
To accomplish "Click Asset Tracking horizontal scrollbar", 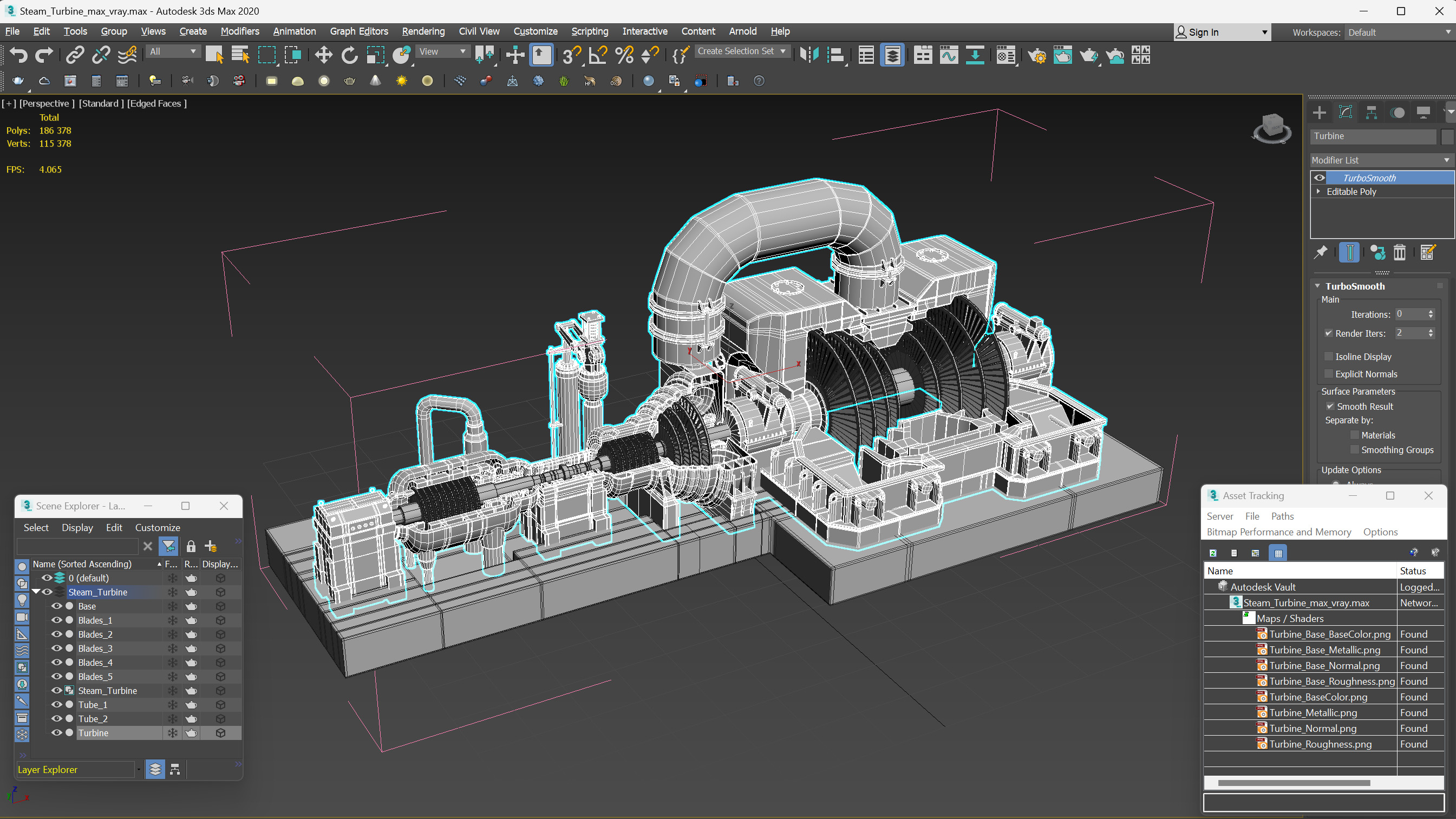I will 1294,783.
